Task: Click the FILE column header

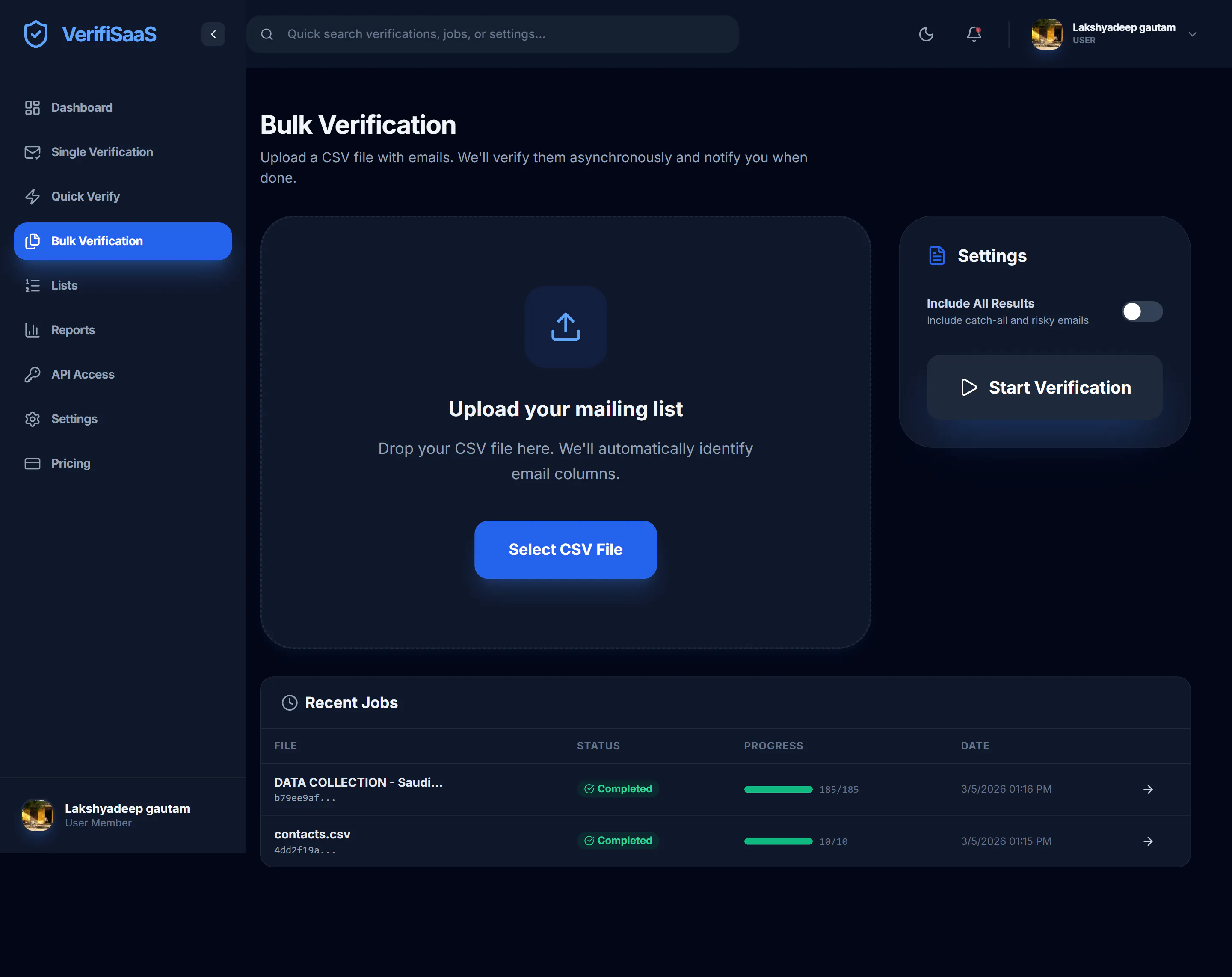Action: [x=286, y=746]
